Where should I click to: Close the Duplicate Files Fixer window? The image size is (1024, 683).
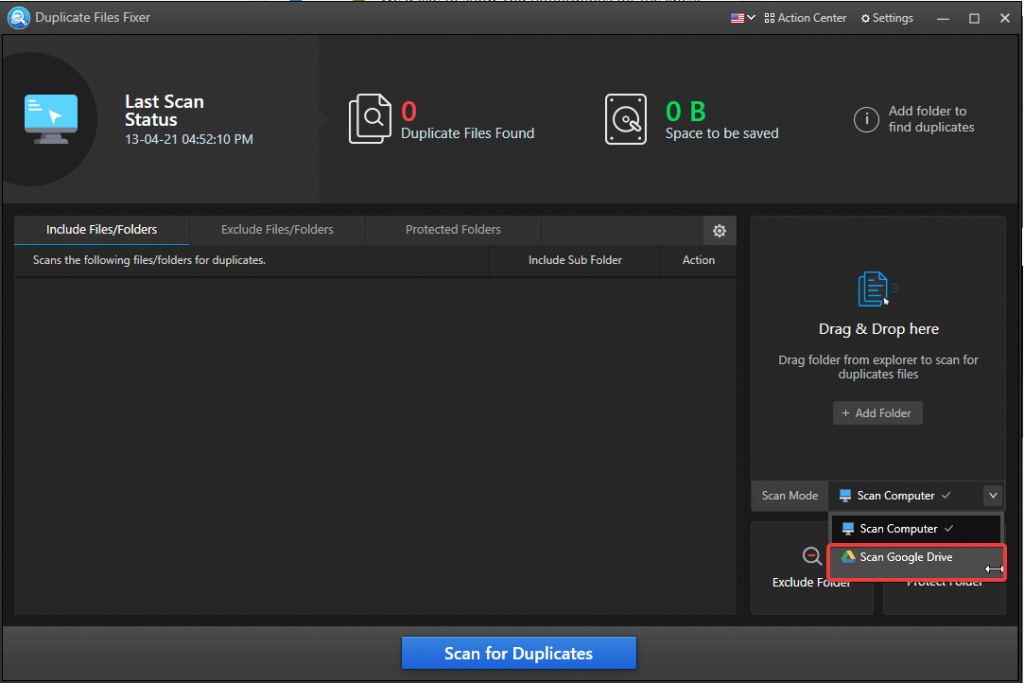coord(1005,18)
